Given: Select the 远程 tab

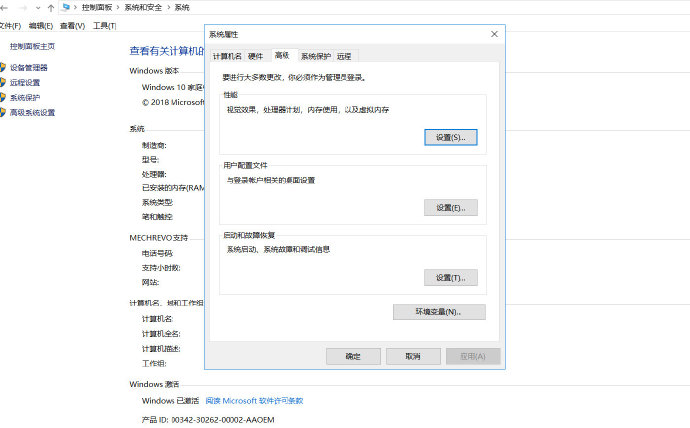Looking at the screenshot, I should [344, 57].
